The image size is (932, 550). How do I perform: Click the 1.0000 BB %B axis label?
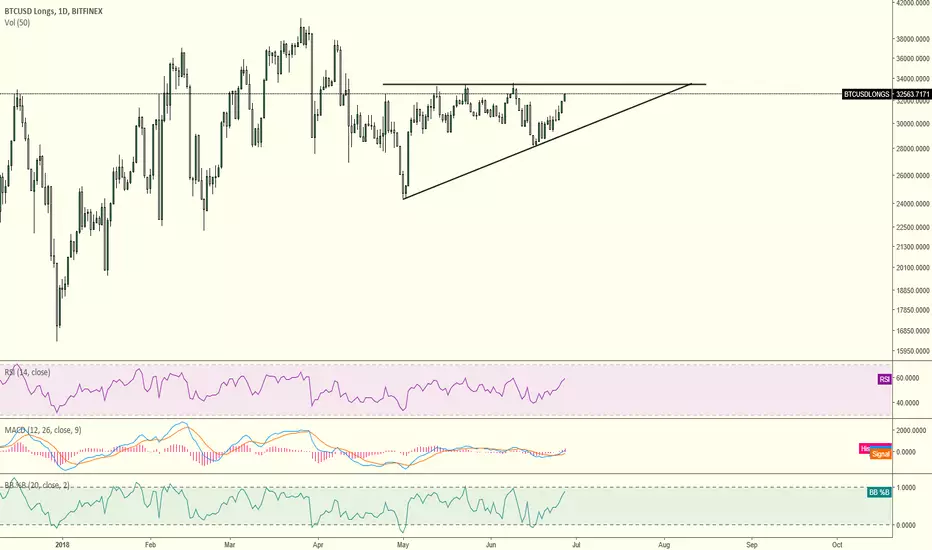906,488
